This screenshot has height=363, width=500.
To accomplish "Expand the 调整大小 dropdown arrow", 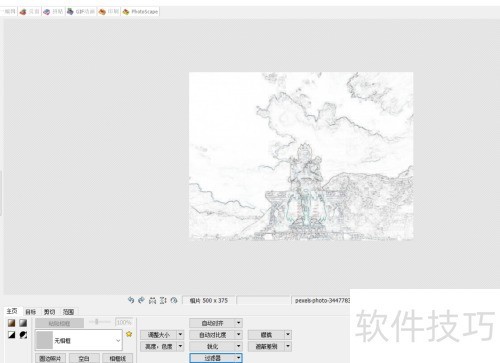I will pyautogui.click(x=180, y=335).
